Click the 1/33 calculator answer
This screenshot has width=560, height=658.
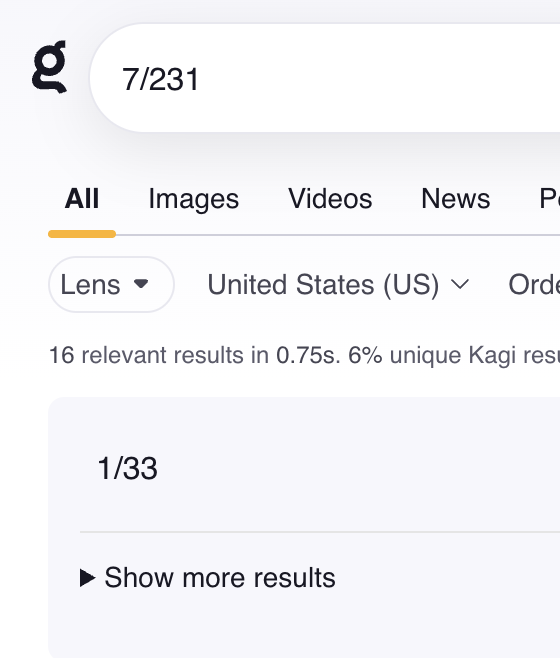[x=128, y=468]
